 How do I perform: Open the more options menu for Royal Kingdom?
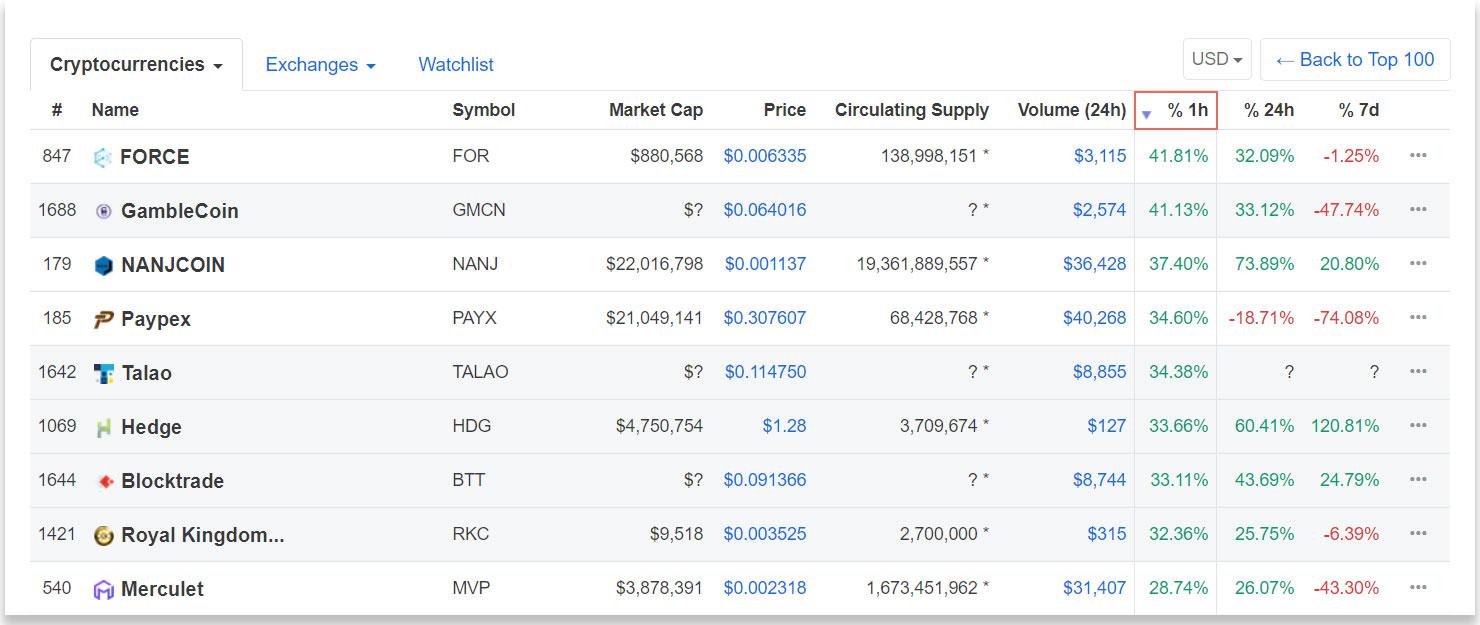[x=1418, y=534]
